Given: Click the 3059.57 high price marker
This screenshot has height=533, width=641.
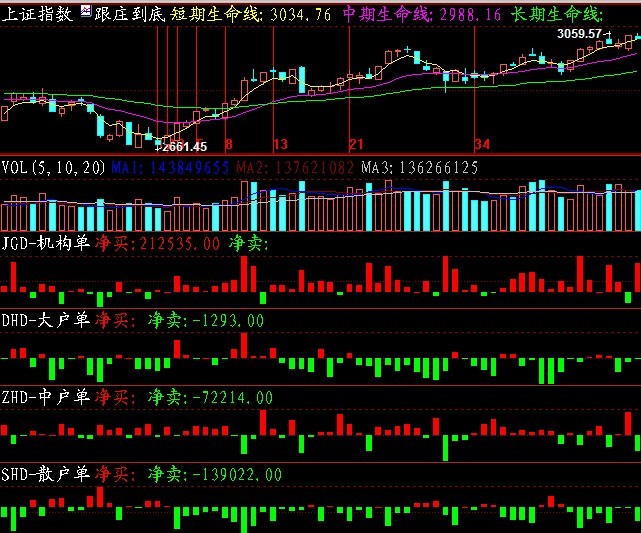Looking at the screenshot, I should [x=579, y=34].
